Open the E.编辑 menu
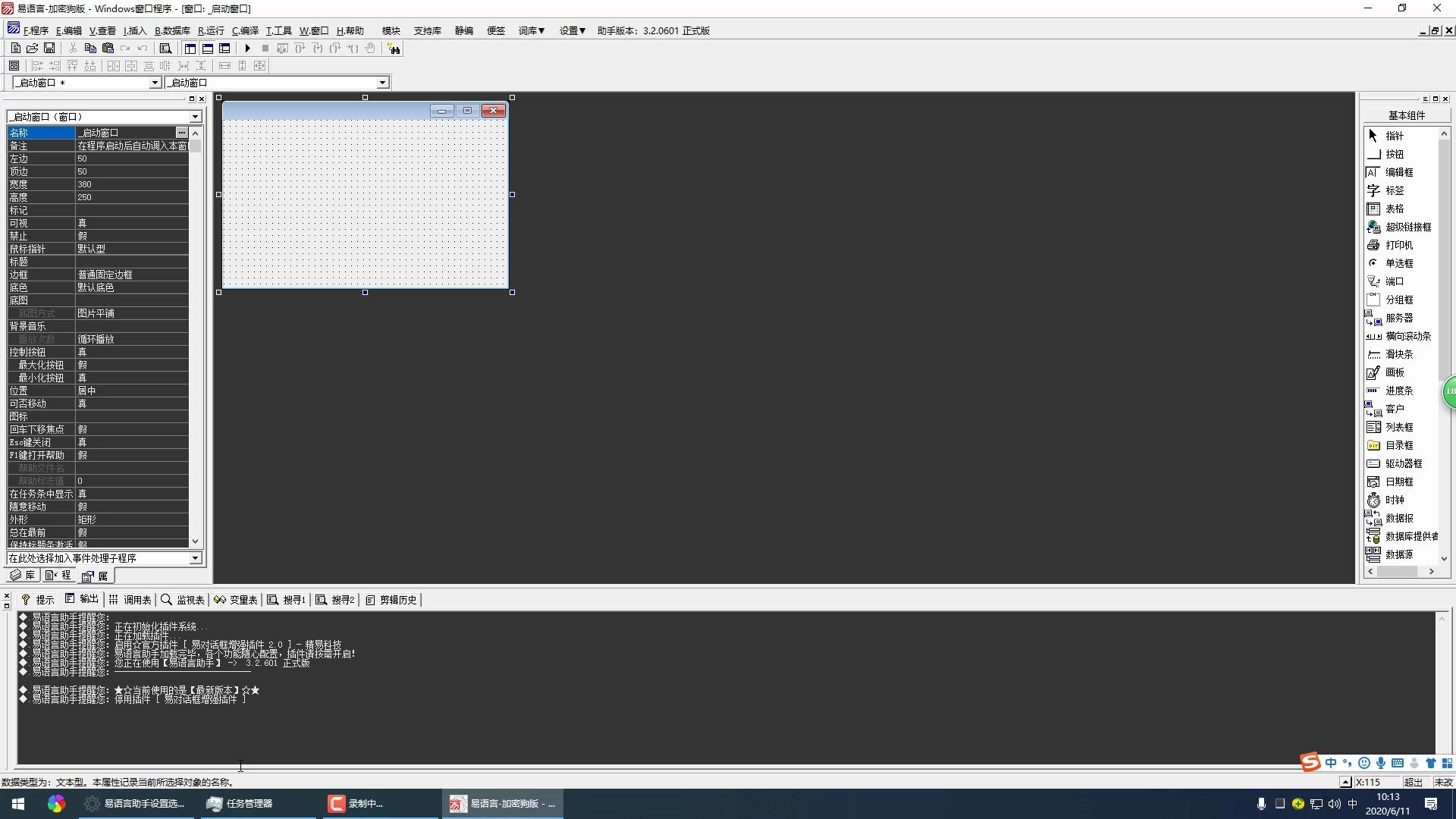Screen dimensions: 1456x819 pyautogui.click(x=68, y=31)
